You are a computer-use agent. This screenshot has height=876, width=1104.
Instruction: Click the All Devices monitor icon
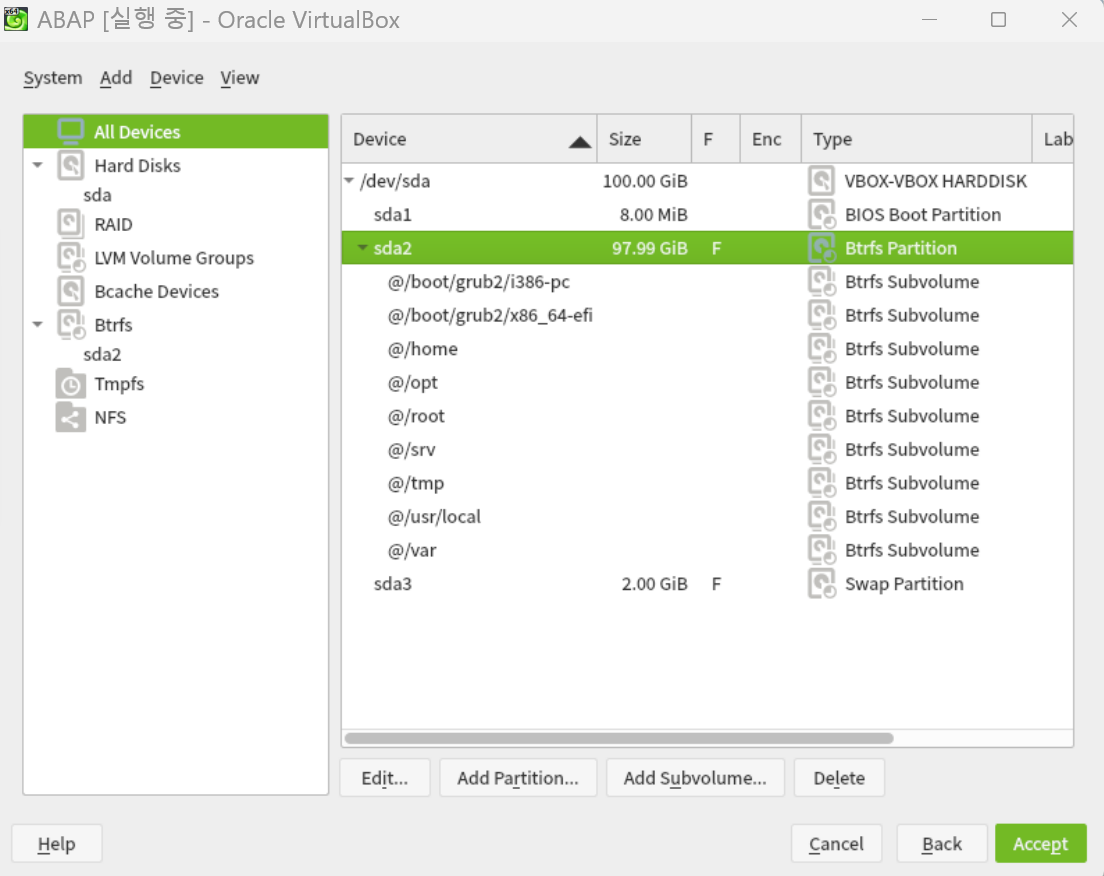pos(70,132)
